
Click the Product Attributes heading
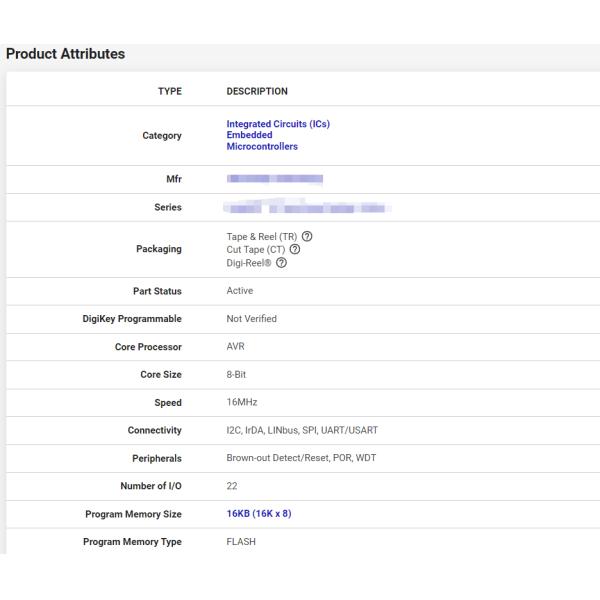coord(66,54)
